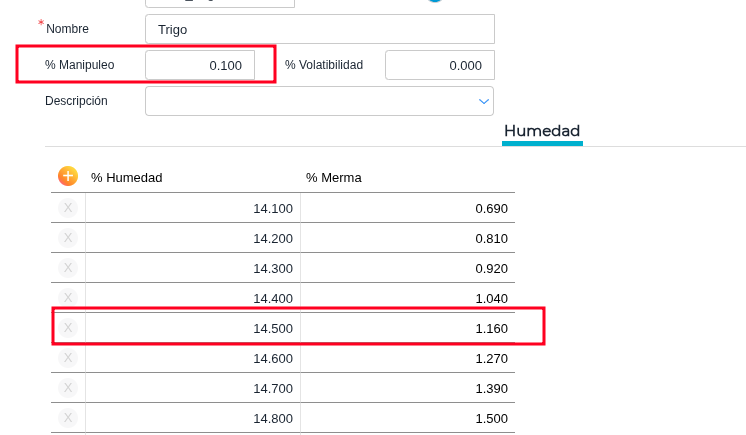Edit the Nombre field containing Trigo

point(320,29)
